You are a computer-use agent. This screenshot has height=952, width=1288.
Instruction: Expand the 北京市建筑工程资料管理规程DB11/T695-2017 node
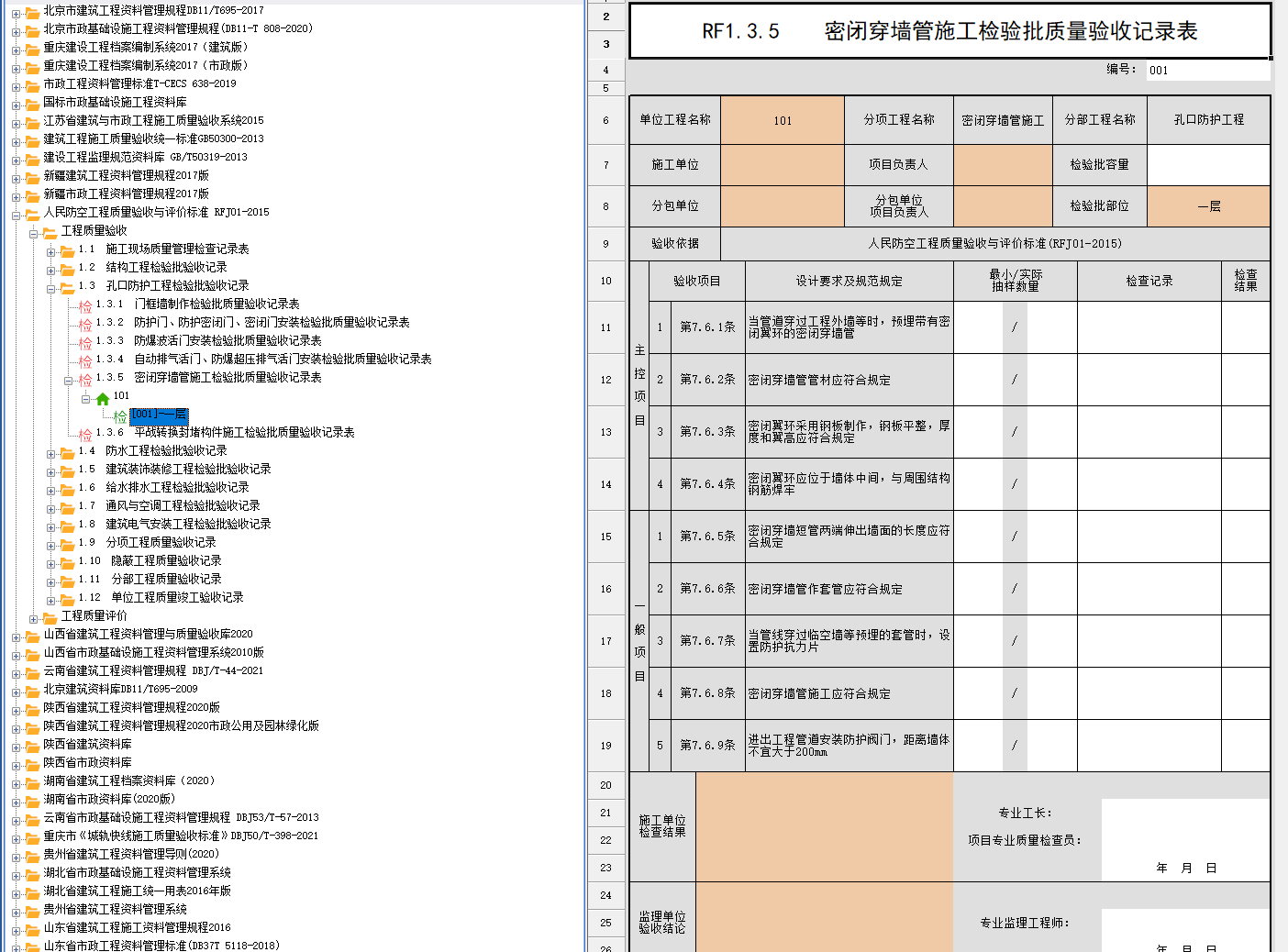[x=16, y=13]
